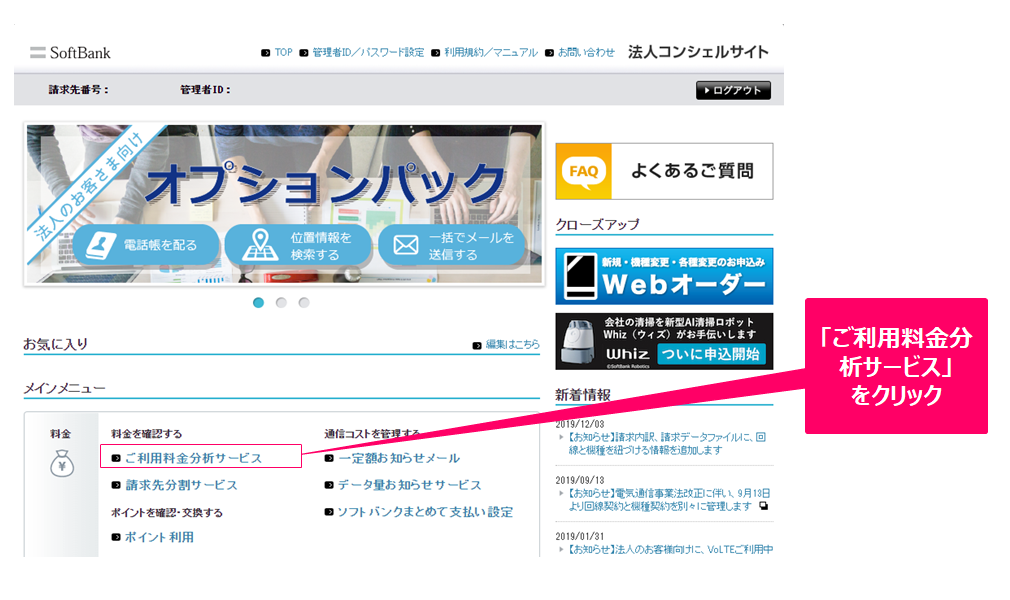The width and height of the screenshot is (1010, 600).
Task: Select third carousel dot indicator
Action: click(304, 302)
